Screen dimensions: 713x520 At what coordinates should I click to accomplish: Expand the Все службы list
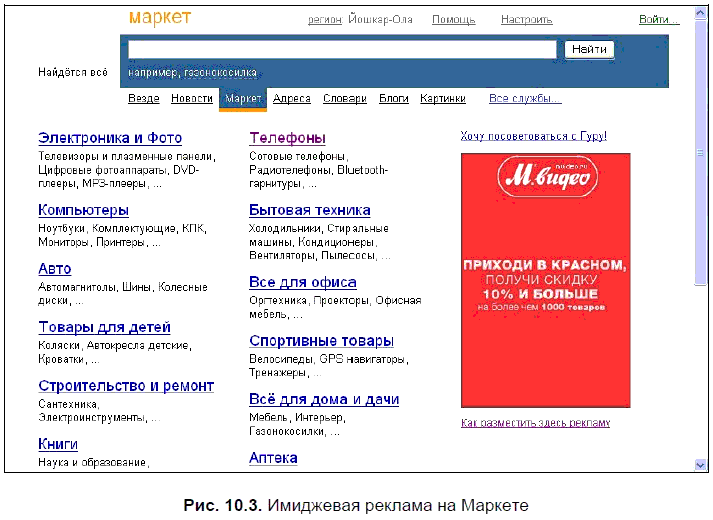point(524,99)
